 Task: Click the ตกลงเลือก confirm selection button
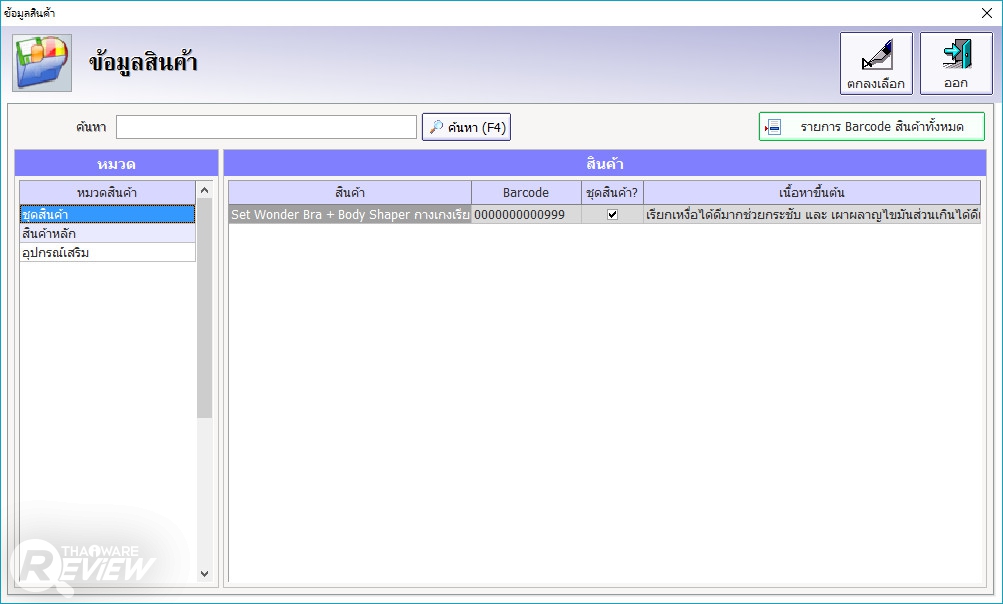point(876,63)
